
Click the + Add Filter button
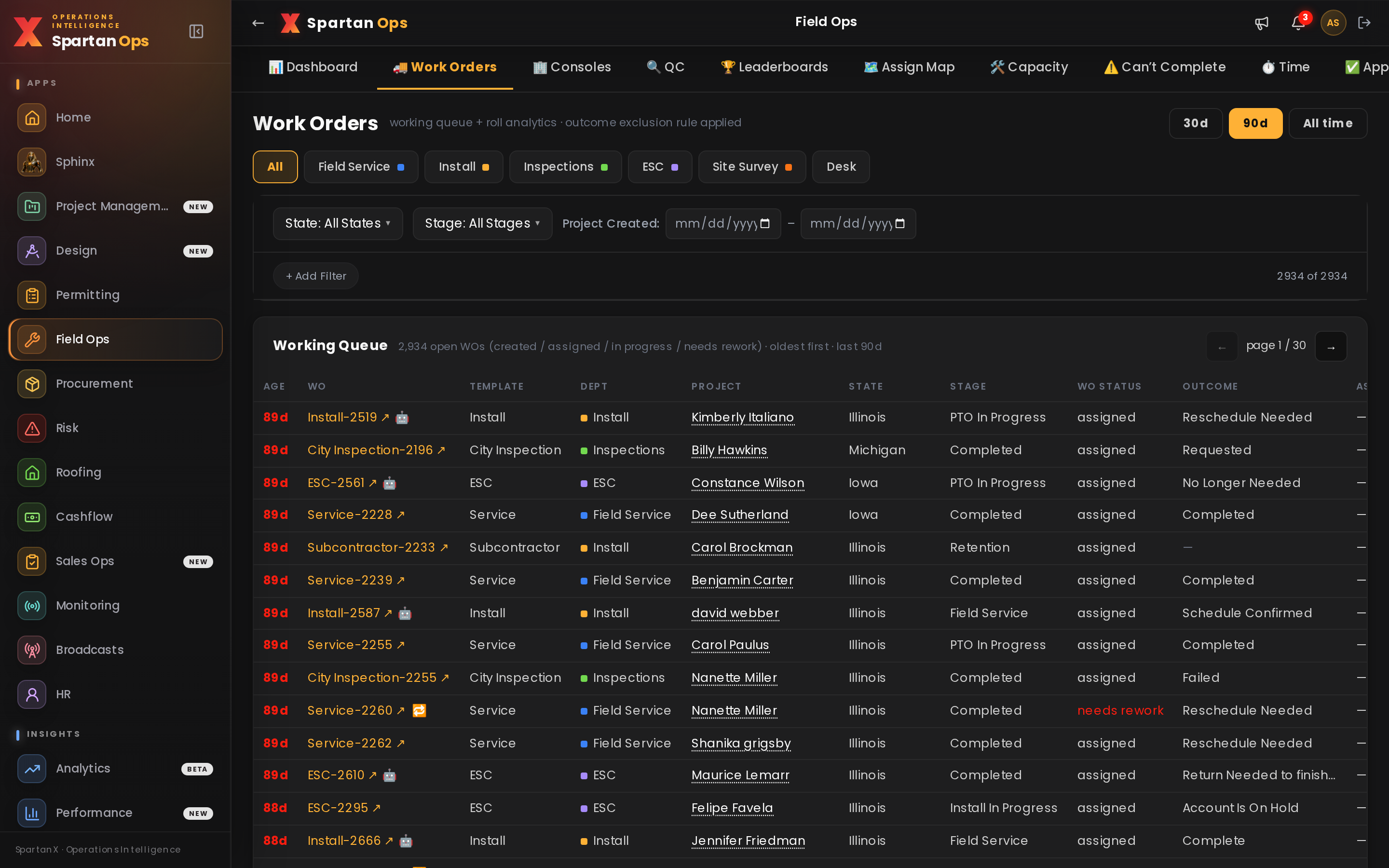(x=316, y=276)
